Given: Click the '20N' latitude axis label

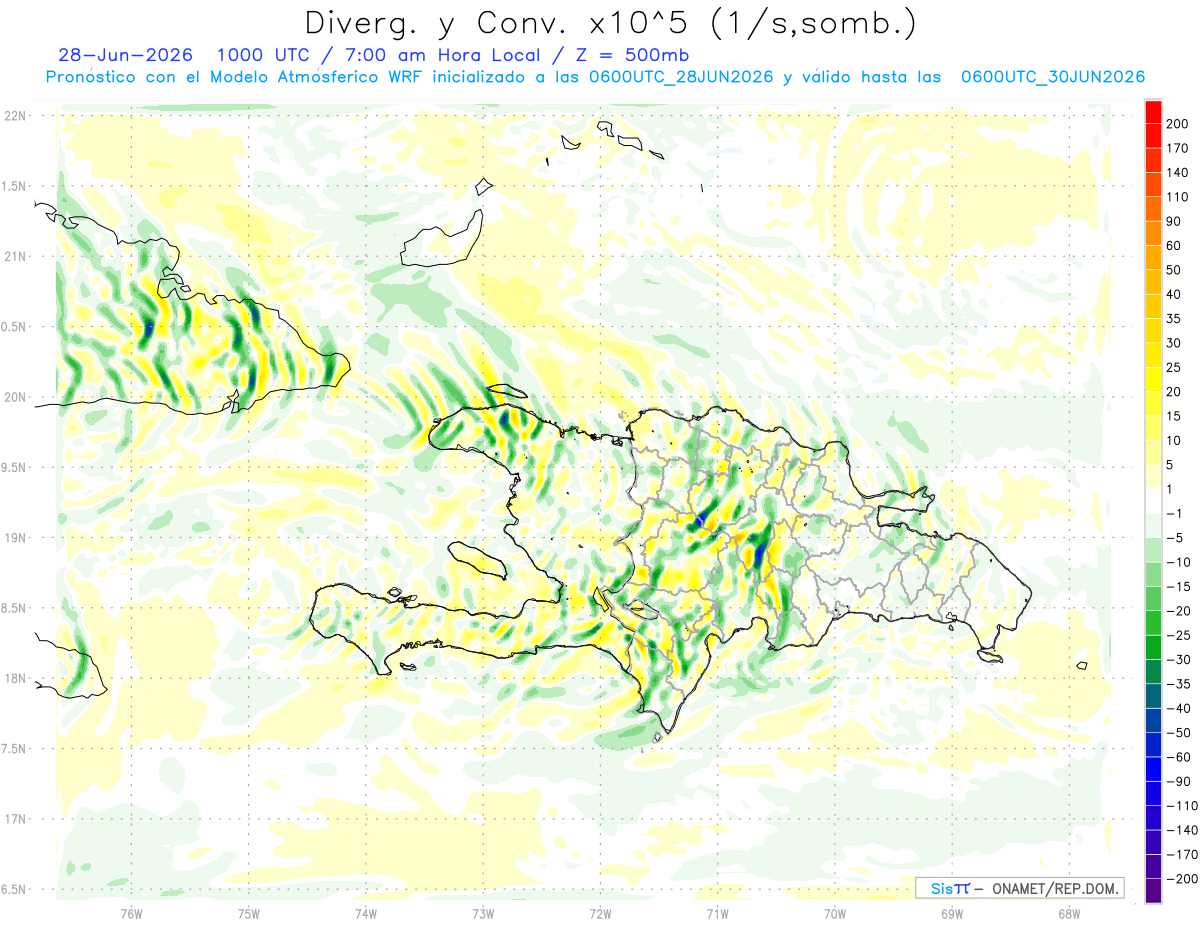Looking at the screenshot, I should click(15, 397).
